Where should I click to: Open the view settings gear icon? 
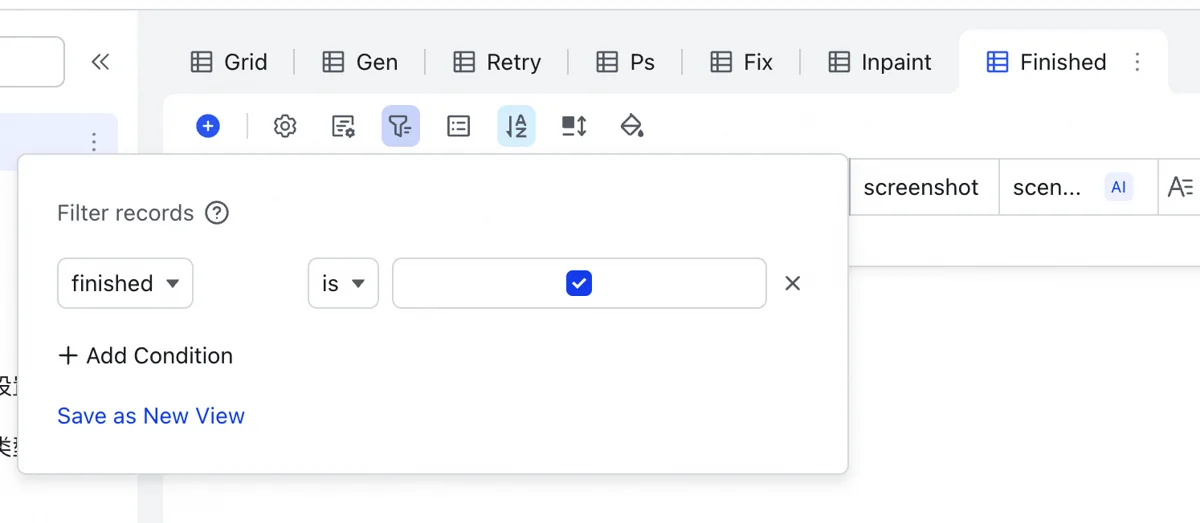285,126
